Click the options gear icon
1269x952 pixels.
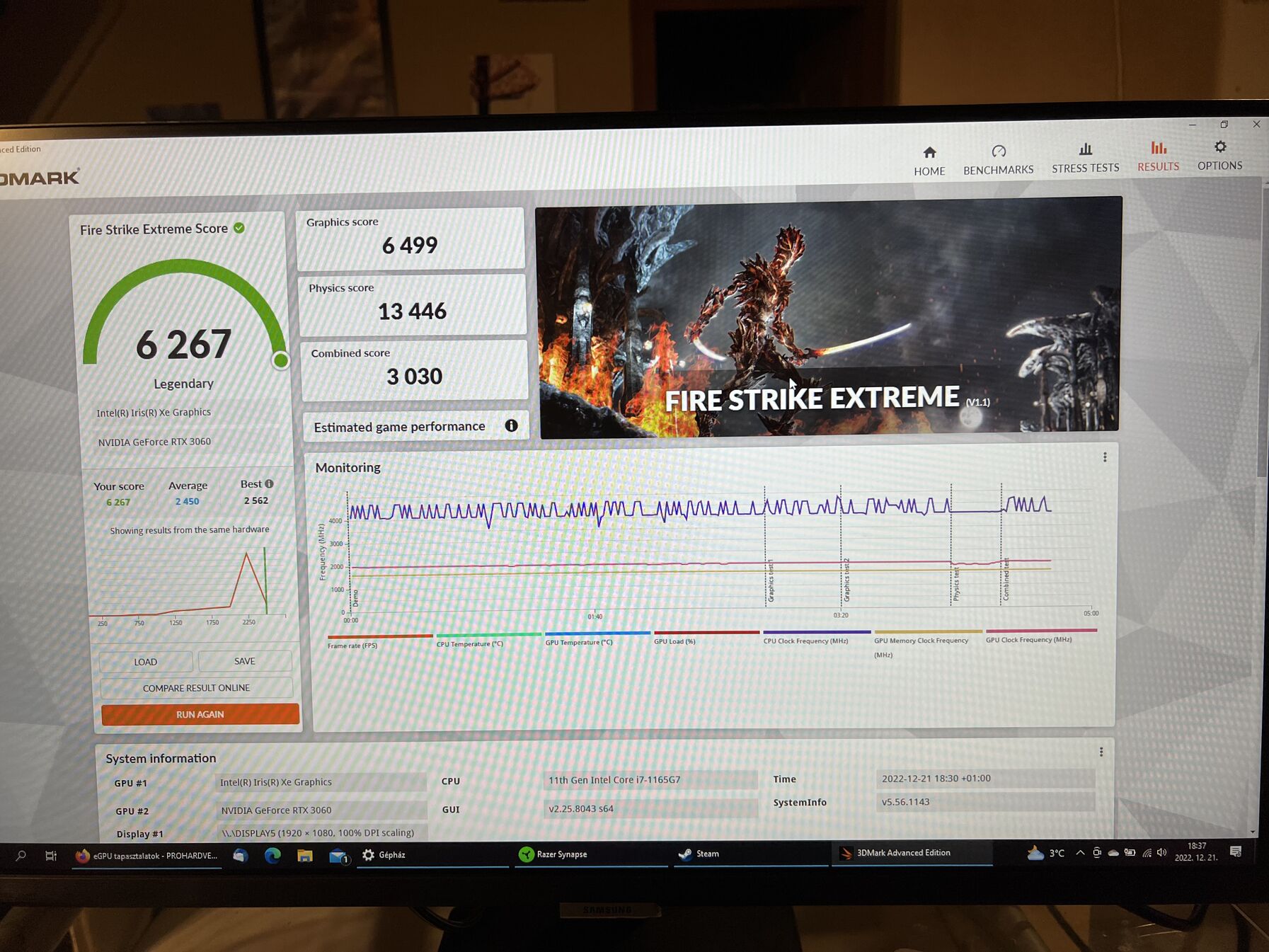pos(1220,147)
